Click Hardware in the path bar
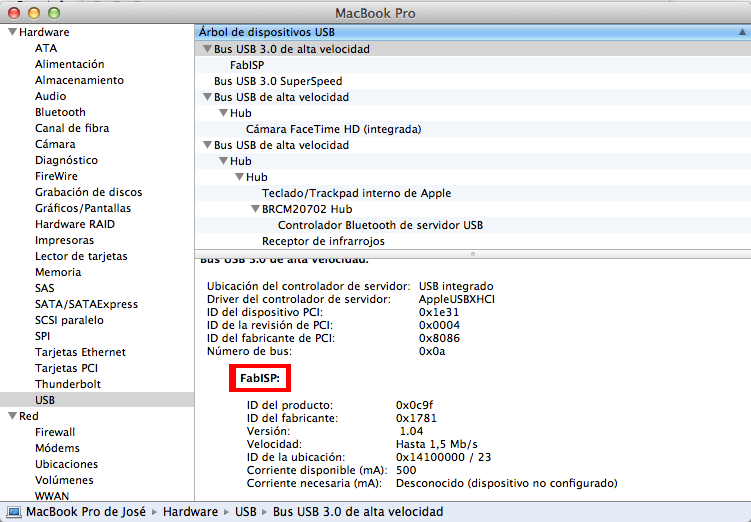 tap(190, 512)
